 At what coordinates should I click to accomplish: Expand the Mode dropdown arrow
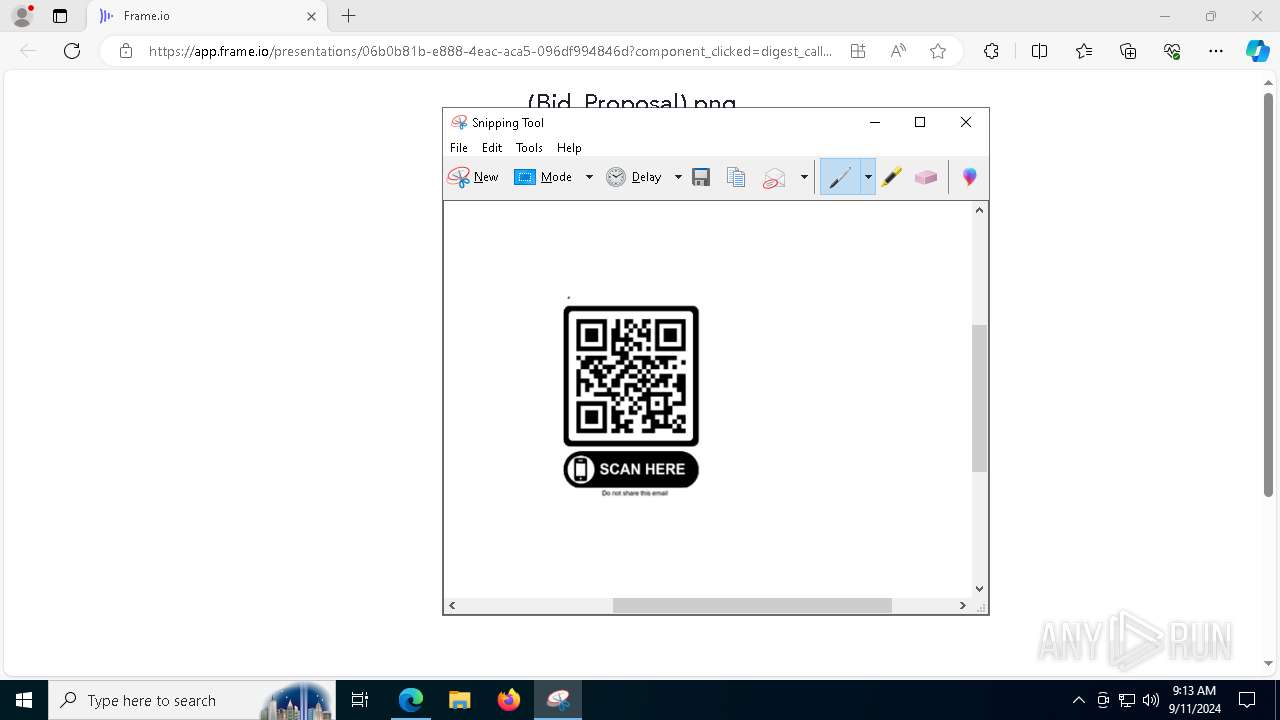(589, 177)
